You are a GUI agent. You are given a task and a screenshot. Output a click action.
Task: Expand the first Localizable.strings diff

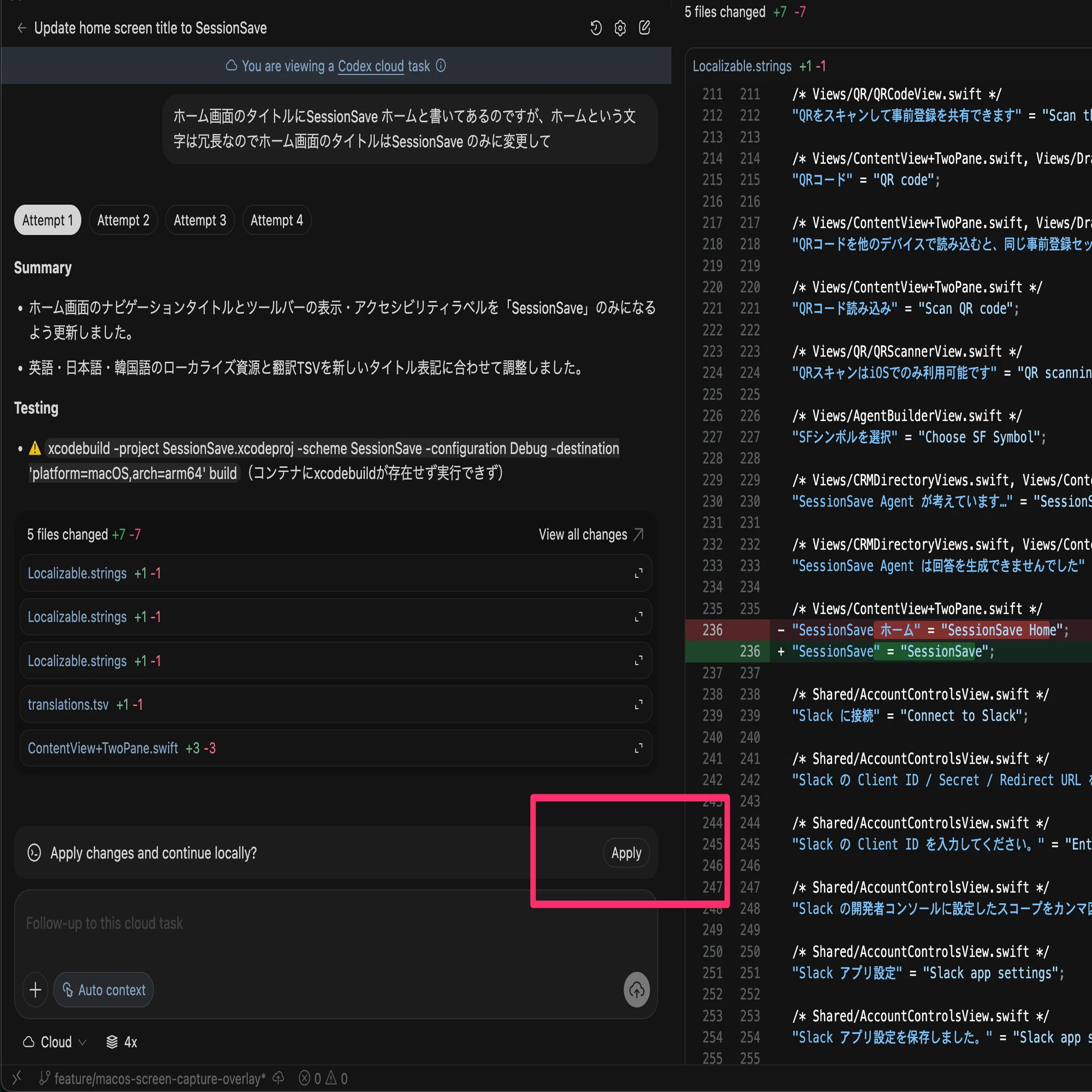pyautogui.click(x=639, y=573)
